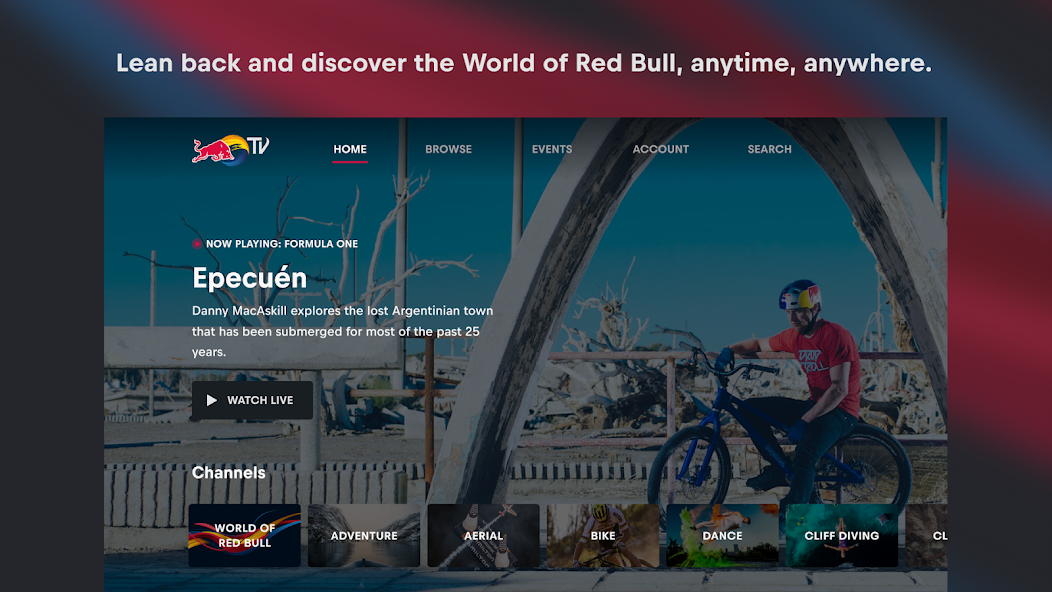Image resolution: width=1052 pixels, height=592 pixels.
Task: Switch to the Browse tab
Action: (448, 149)
